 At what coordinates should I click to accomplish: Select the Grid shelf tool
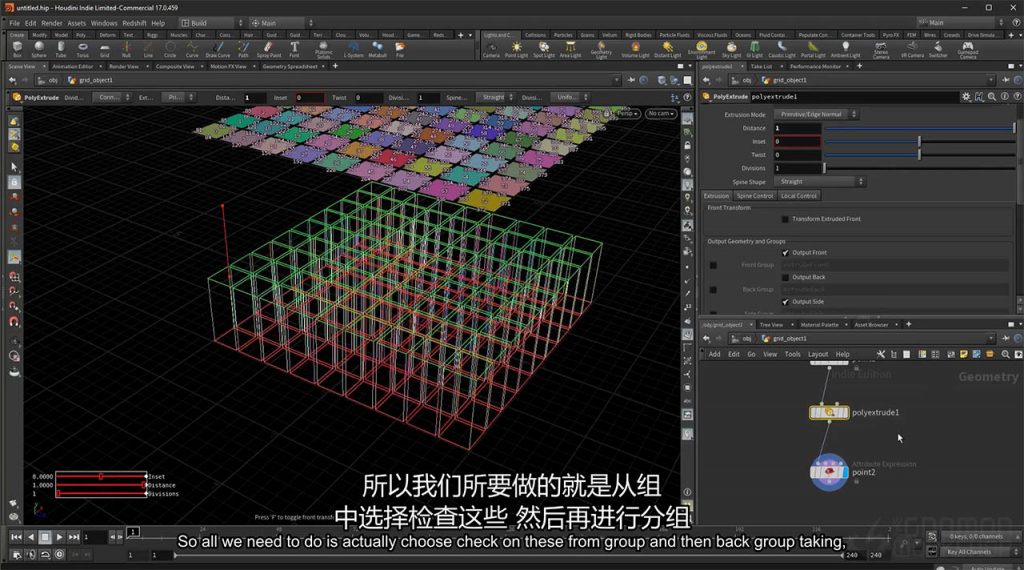(104, 49)
